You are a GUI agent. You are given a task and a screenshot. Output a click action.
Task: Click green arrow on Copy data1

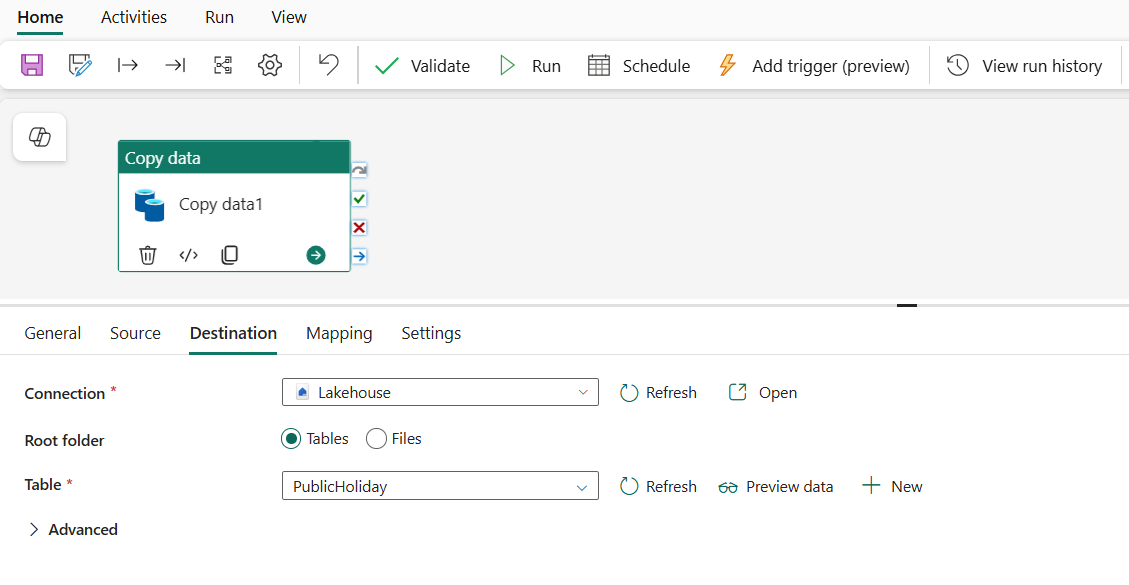pyautogui.click(x=315, y=255)
